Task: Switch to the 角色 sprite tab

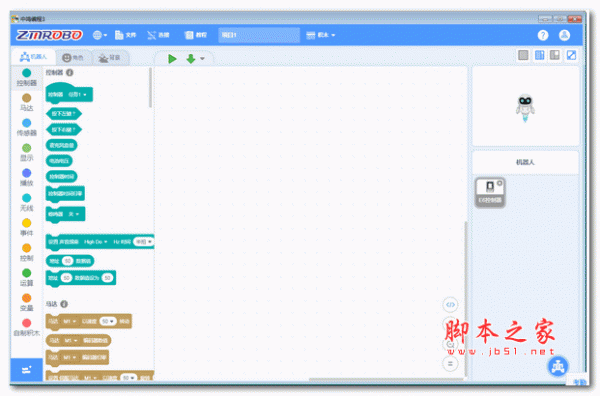Action: (73, 58)
